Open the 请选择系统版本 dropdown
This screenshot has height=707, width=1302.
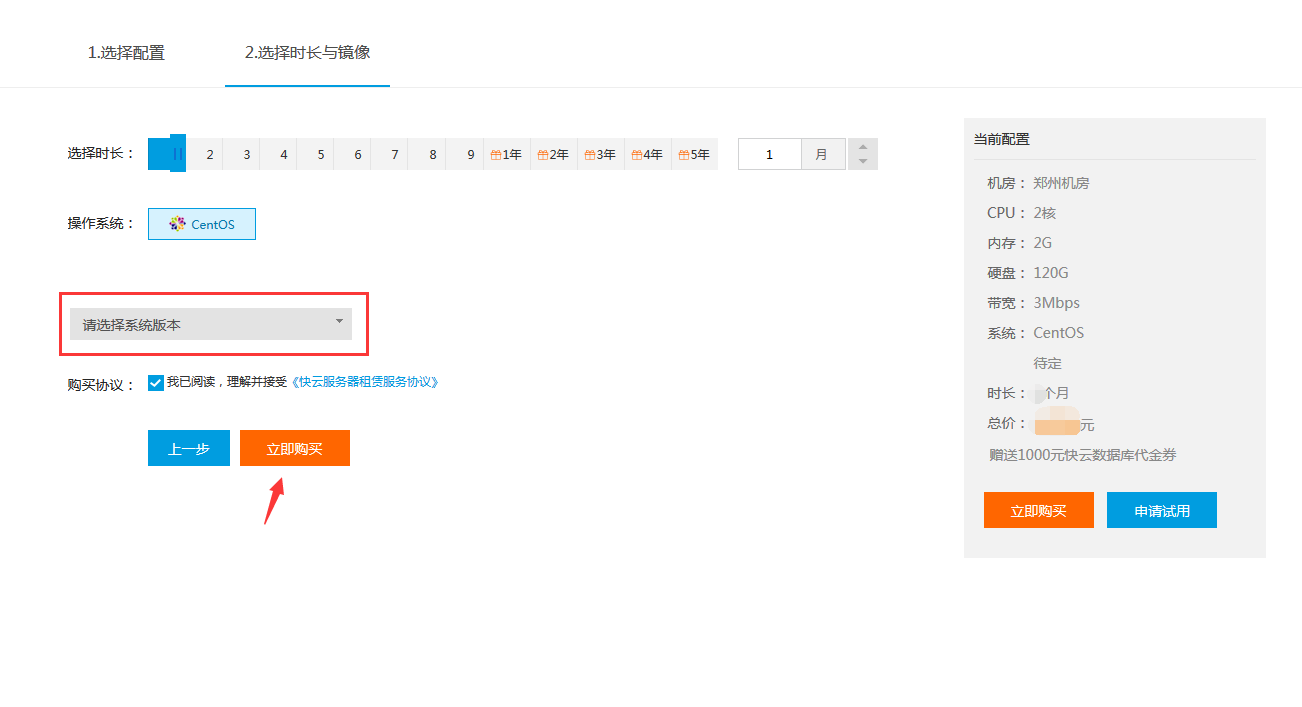[x=210, y=324]
